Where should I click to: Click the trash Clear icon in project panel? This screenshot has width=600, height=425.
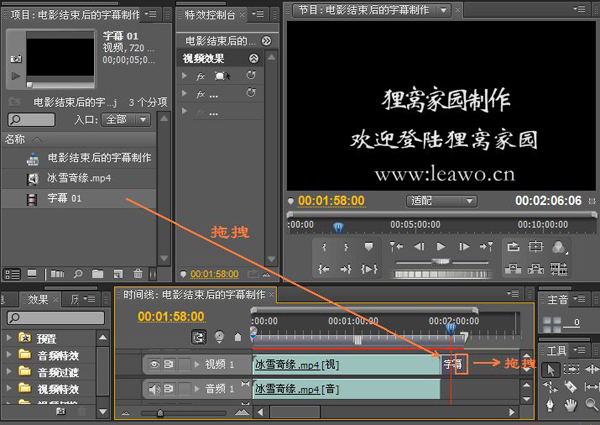point(138,274)
